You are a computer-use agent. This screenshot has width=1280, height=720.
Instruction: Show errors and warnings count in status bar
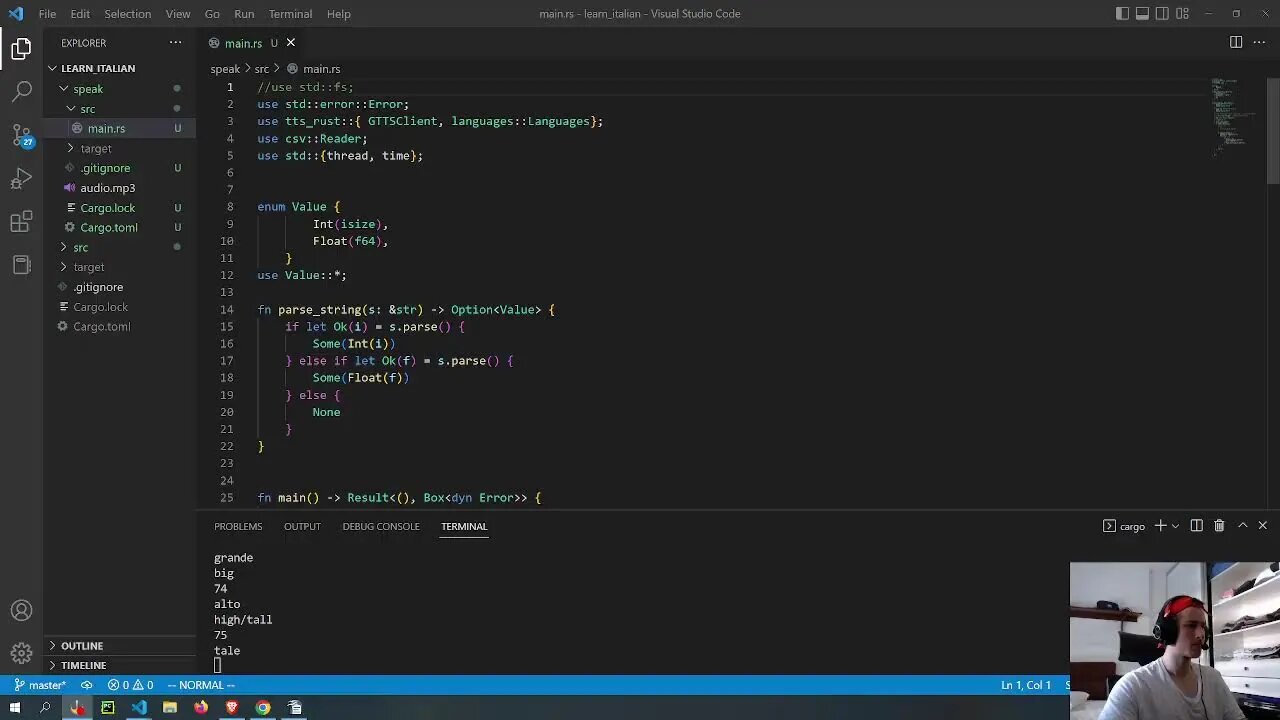[131, 685]
